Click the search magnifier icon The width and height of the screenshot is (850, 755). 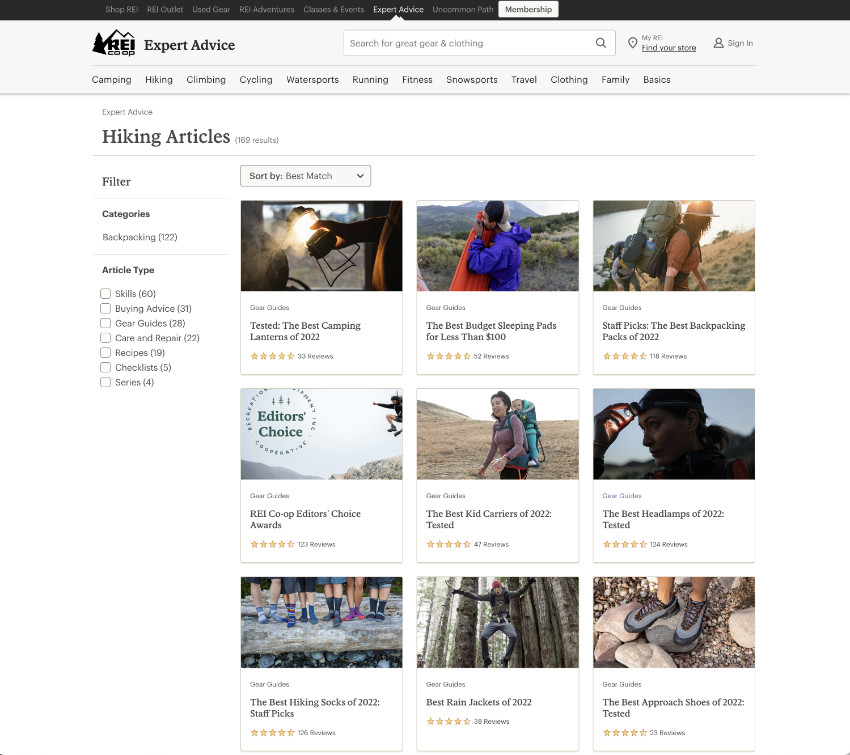601,43
